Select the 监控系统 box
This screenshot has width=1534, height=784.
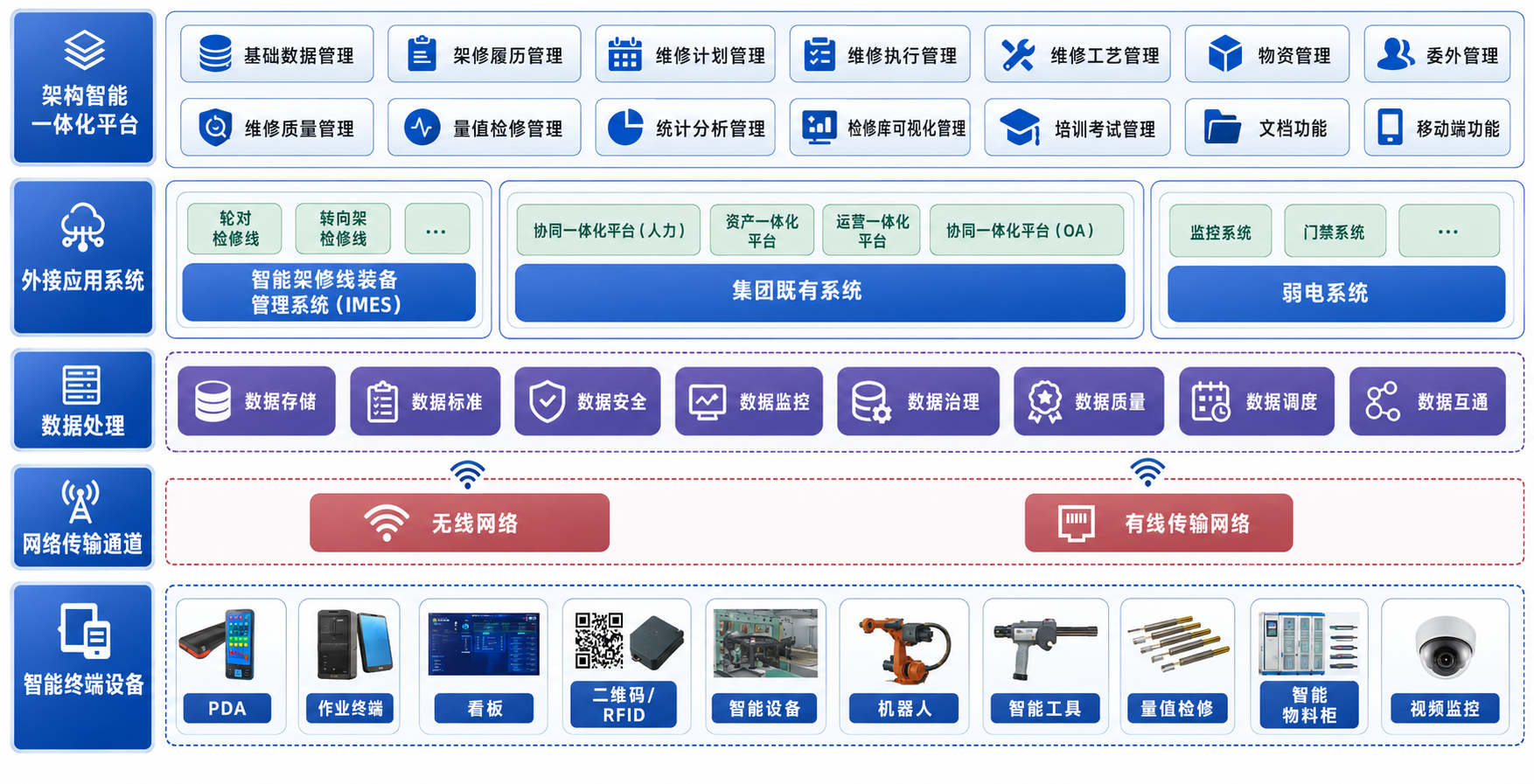(1220, 232)
